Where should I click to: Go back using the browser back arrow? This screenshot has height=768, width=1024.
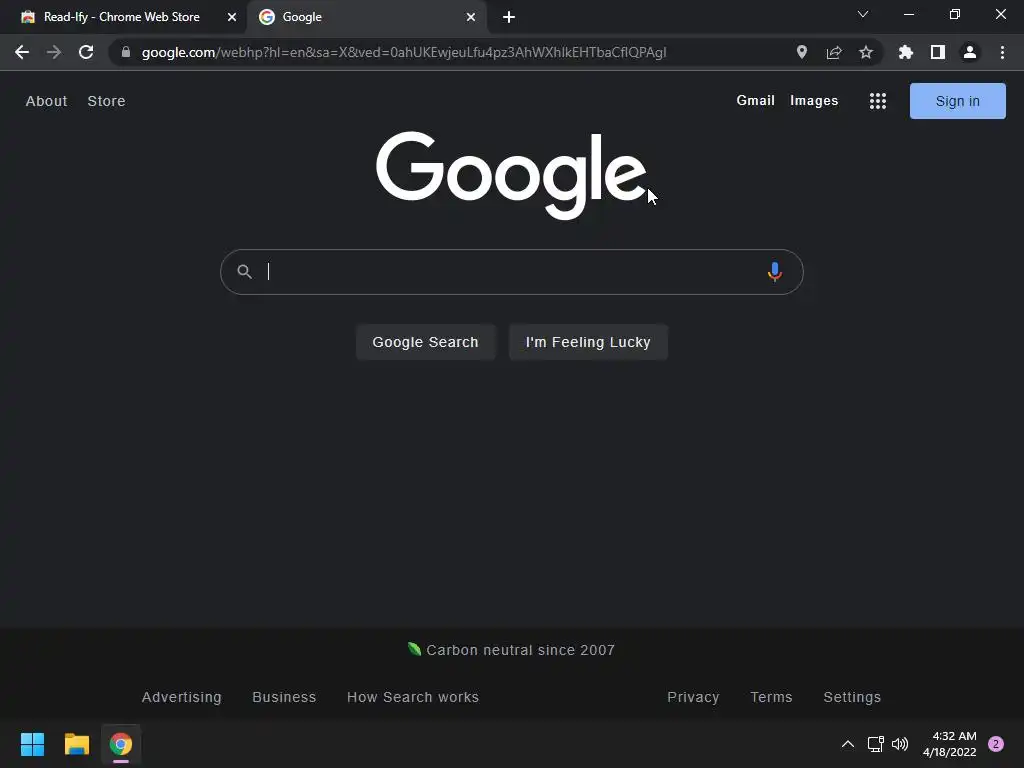click(22, 52)
